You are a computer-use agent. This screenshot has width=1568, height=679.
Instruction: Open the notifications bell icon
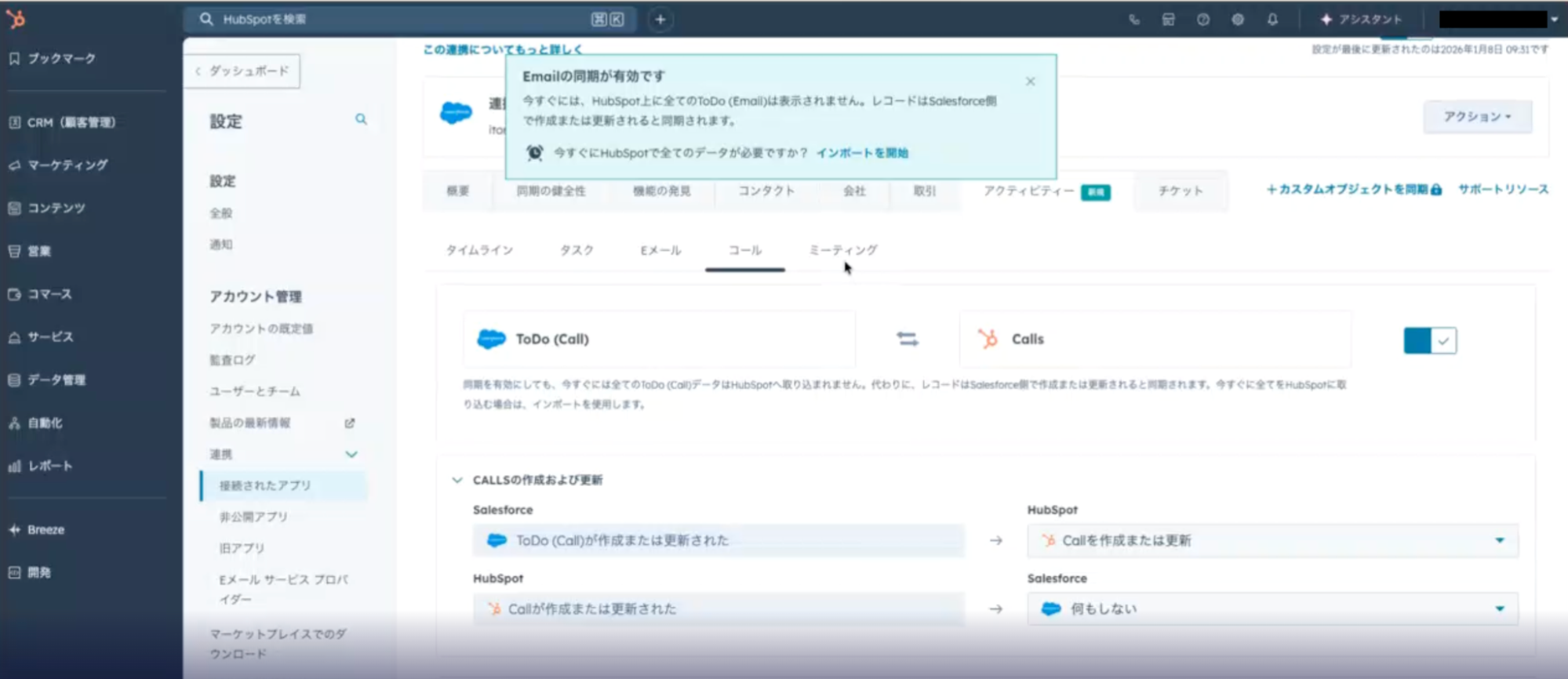[x=1272, y=20]
